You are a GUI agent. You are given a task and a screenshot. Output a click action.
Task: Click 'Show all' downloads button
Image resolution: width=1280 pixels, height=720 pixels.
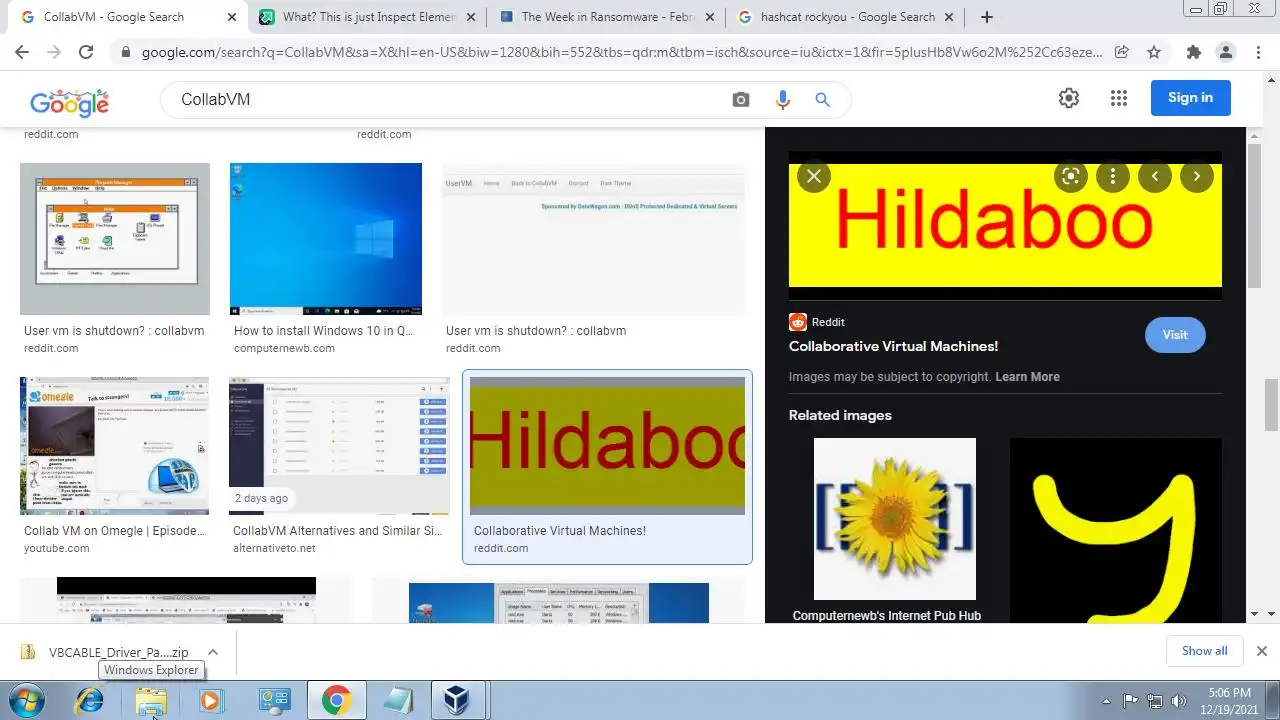click(x=1204, y=651)
